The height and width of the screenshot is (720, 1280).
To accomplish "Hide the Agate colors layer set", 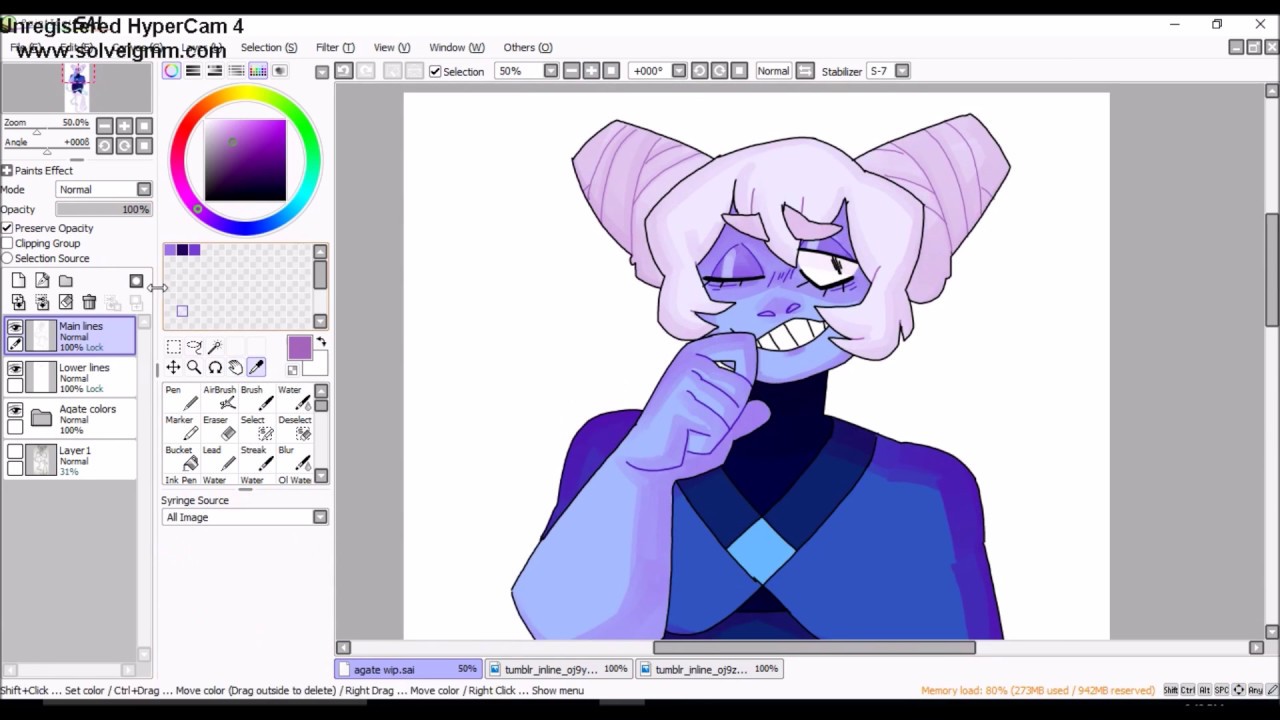I will pyautogui.click(x=15, y=410).
